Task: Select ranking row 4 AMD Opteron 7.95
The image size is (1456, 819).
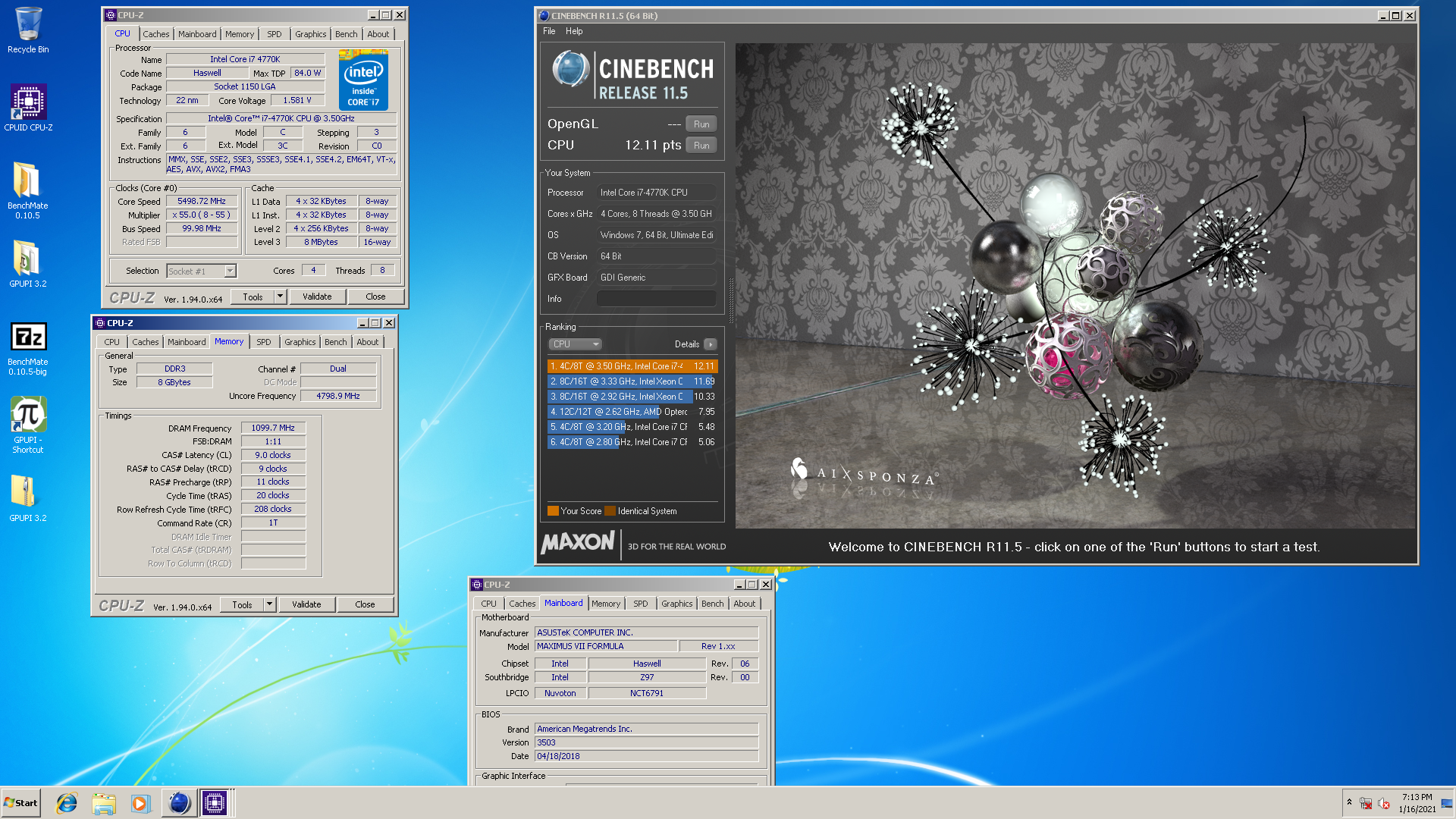Action: point(632,412)
